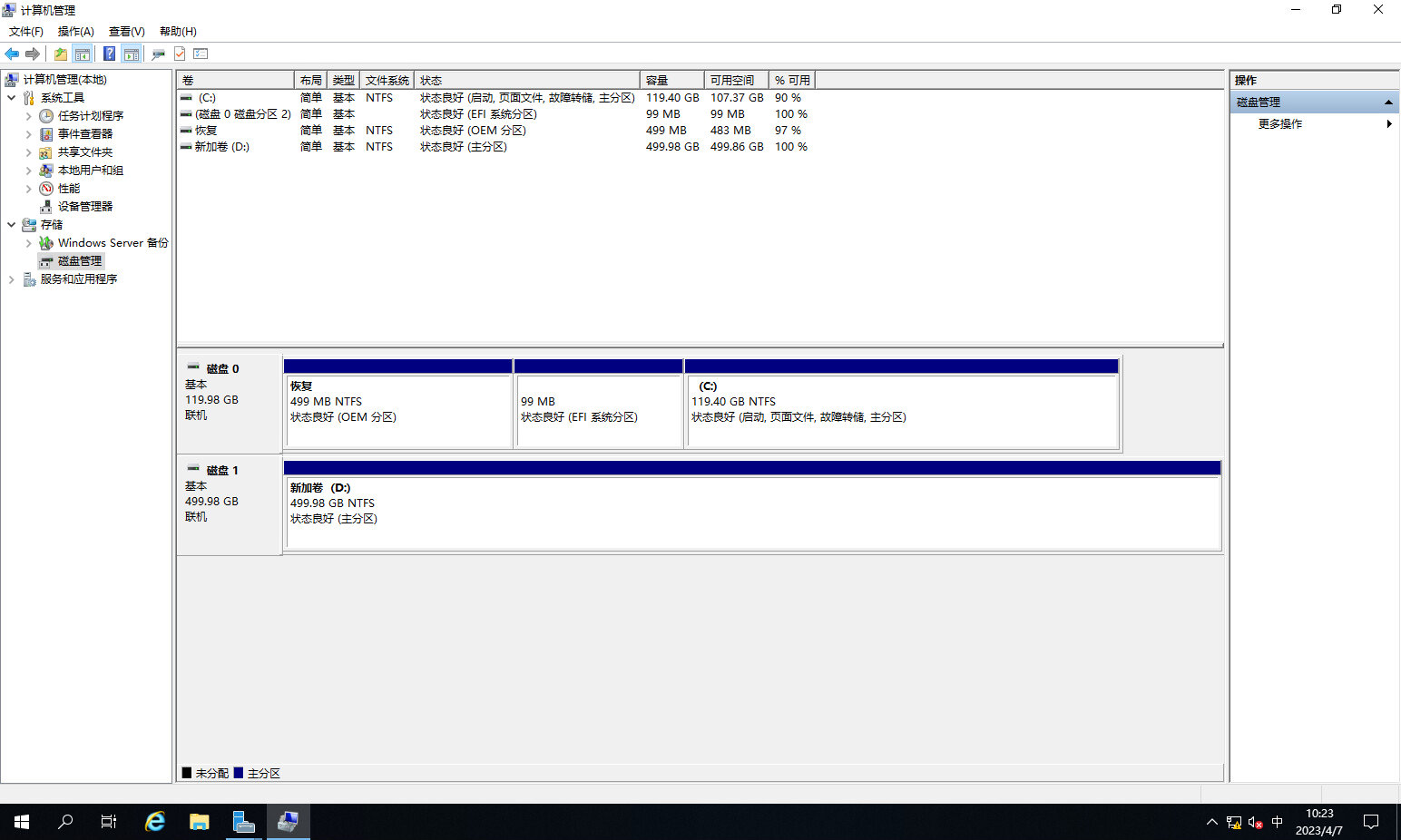Image resolution: width=1401 pixels, height=840 pixels.
Task: Open the 操作(A) menu
Action: pos(75,32)
